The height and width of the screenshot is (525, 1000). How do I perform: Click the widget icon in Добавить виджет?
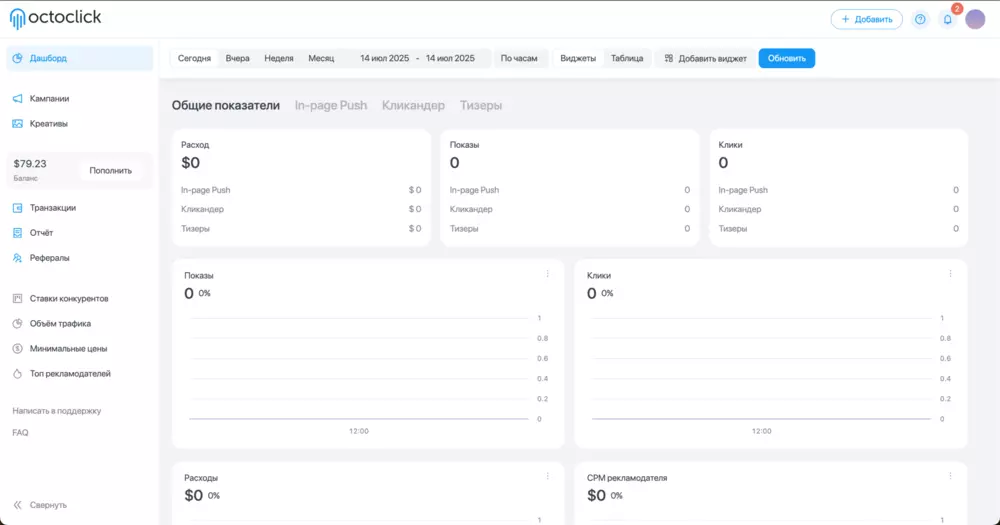click(668, 58)
